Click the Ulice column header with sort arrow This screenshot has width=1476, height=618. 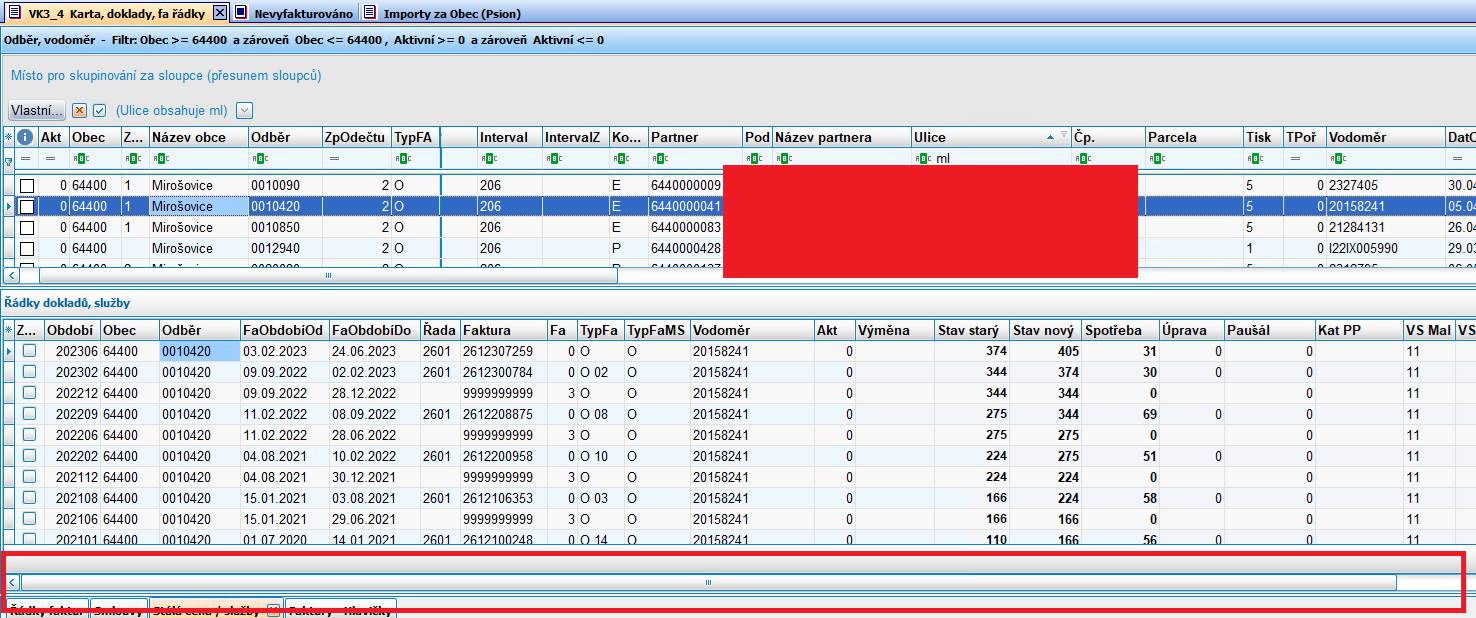[x=990, y=137]
